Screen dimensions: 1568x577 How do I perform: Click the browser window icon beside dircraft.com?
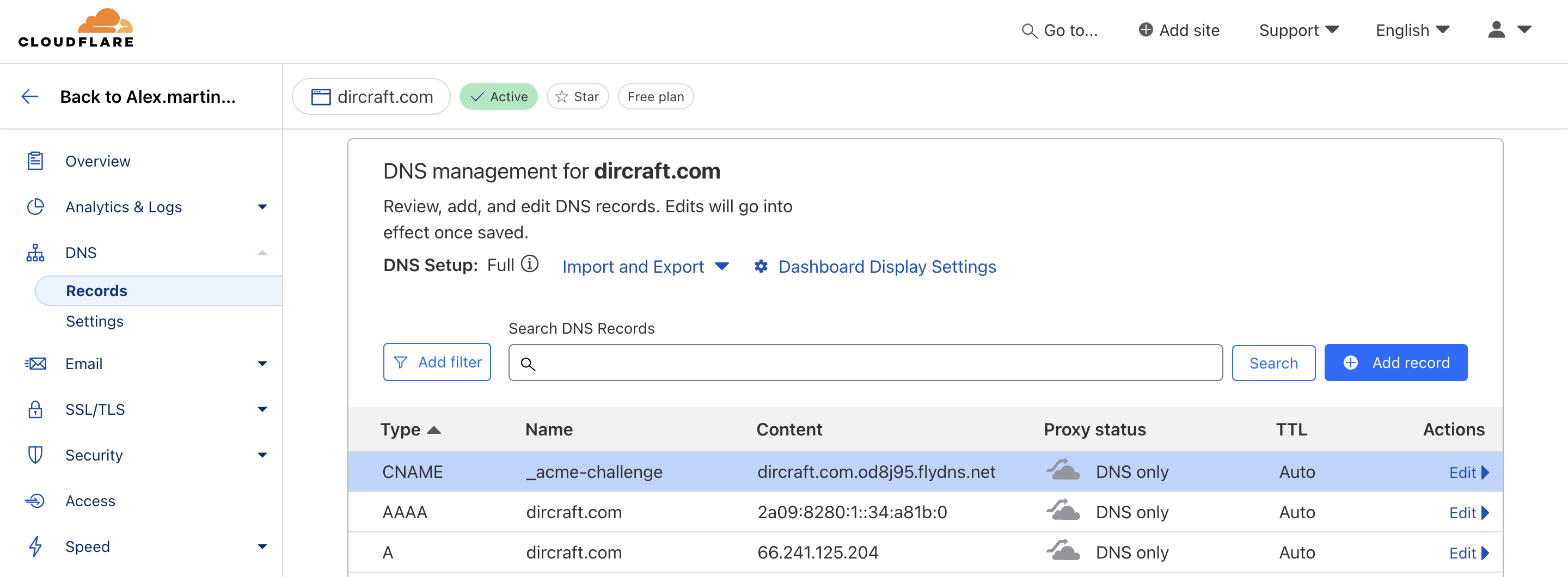pyautogui.click(x=321, y=97)
